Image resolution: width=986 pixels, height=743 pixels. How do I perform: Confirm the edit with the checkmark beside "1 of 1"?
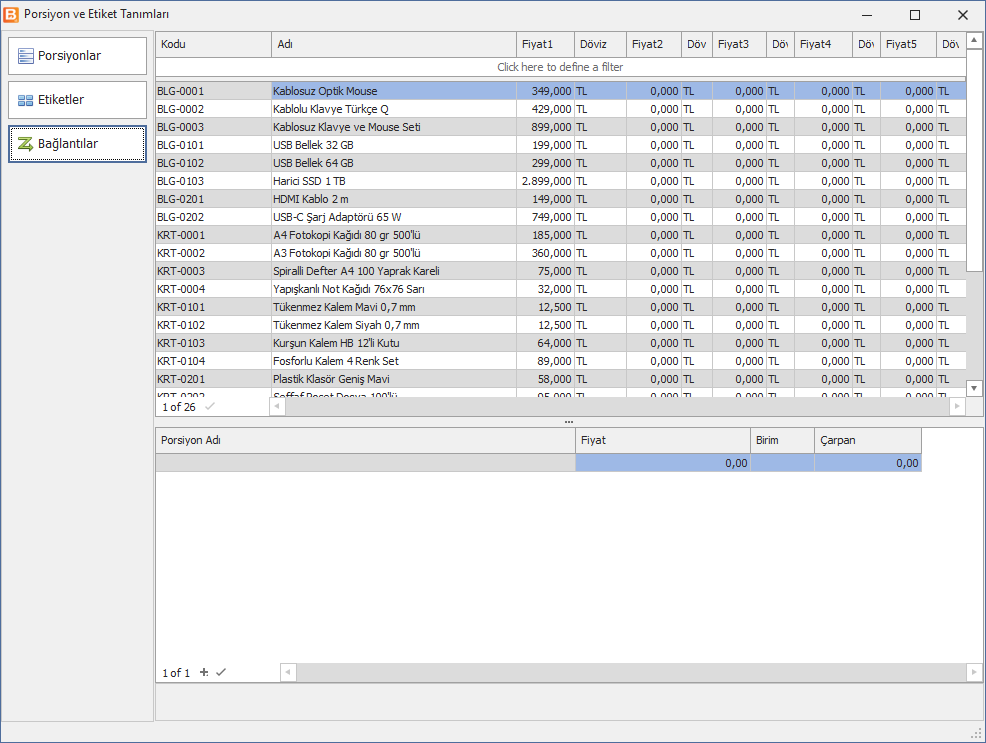click(x=221, y=673)
